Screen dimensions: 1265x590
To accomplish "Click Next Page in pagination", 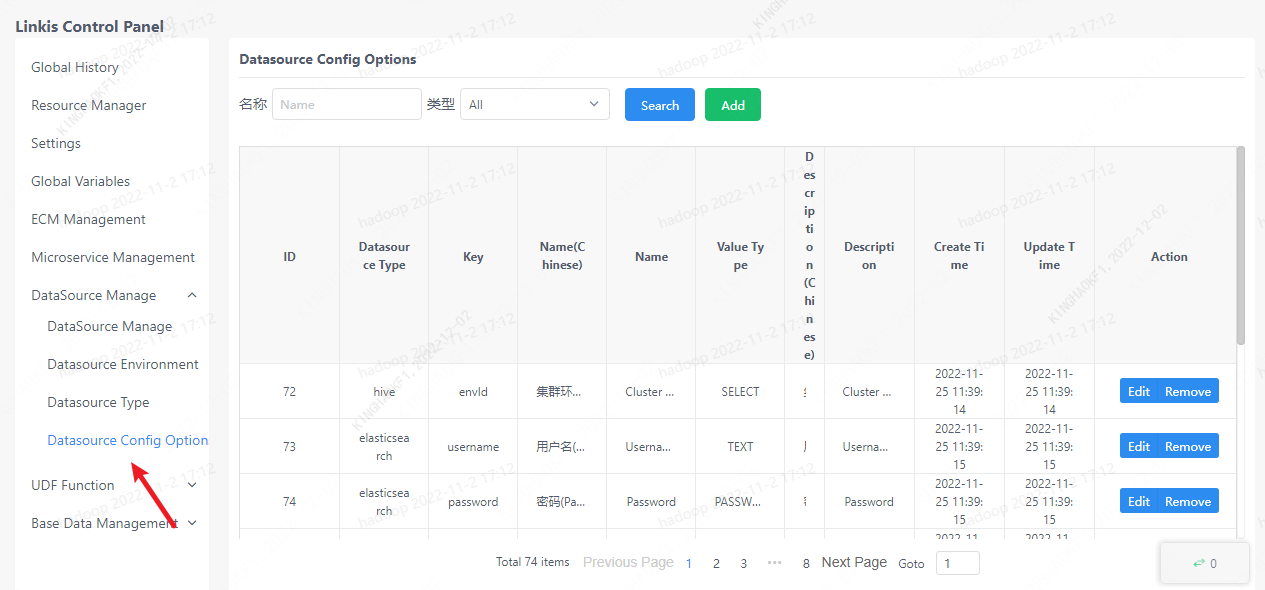I will click(853, 562).
